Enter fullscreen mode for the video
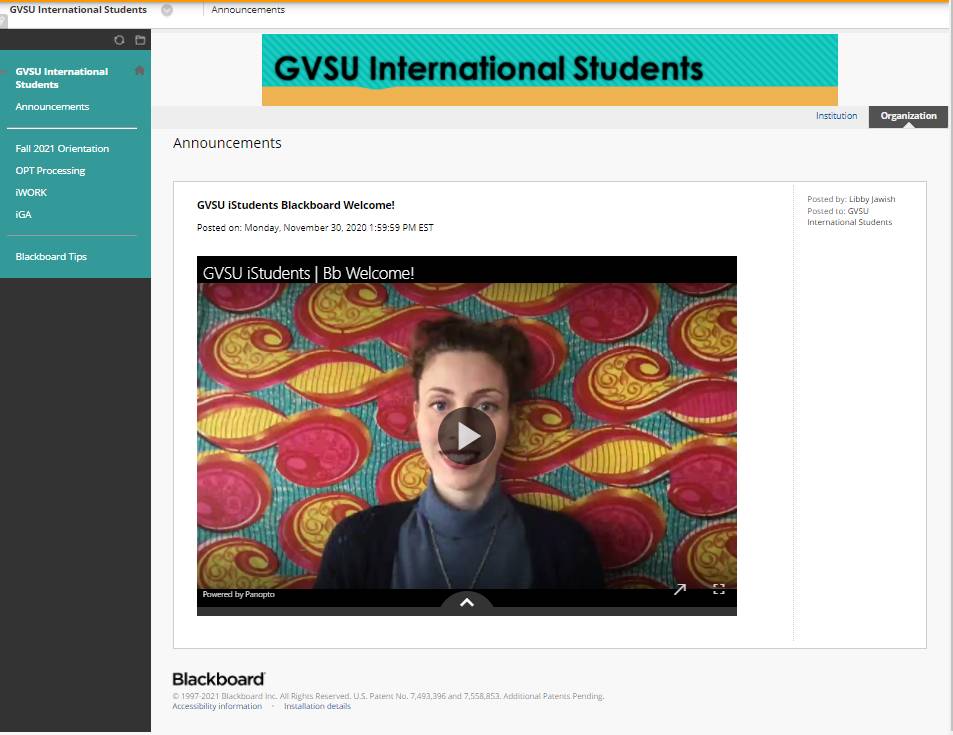This screenshot has height=735, width=953. click(x=718, y=589)
